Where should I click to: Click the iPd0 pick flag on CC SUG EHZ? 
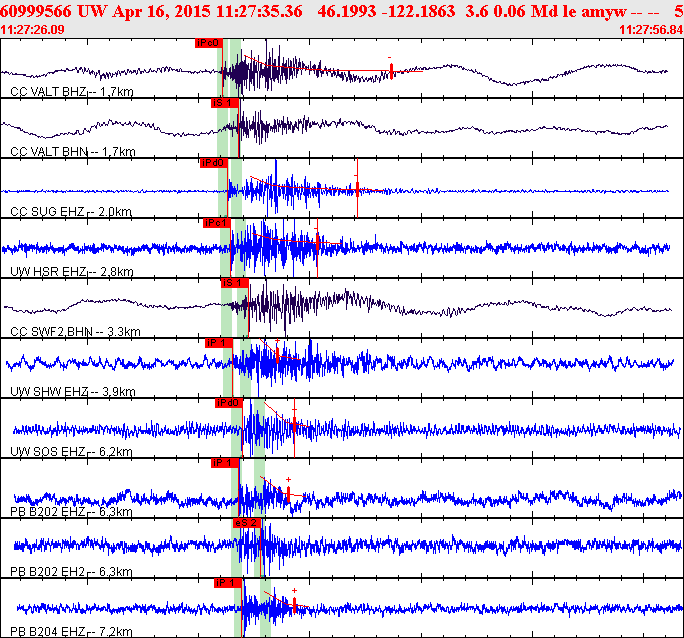point(214,163)
